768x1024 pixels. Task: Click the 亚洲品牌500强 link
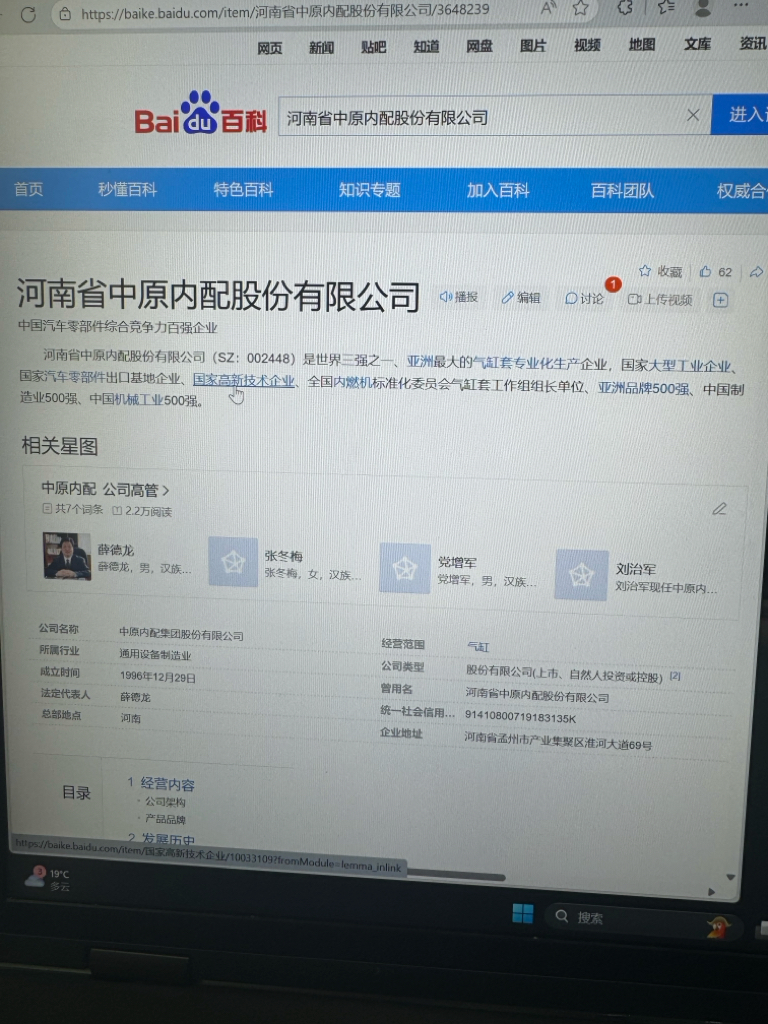644,388
